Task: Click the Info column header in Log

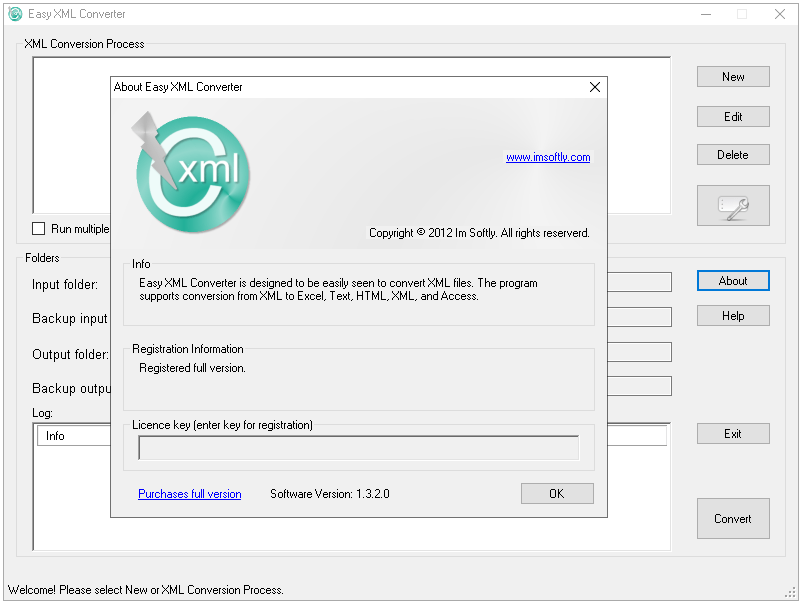Action: pyautogui.click(x=74, y=436)
